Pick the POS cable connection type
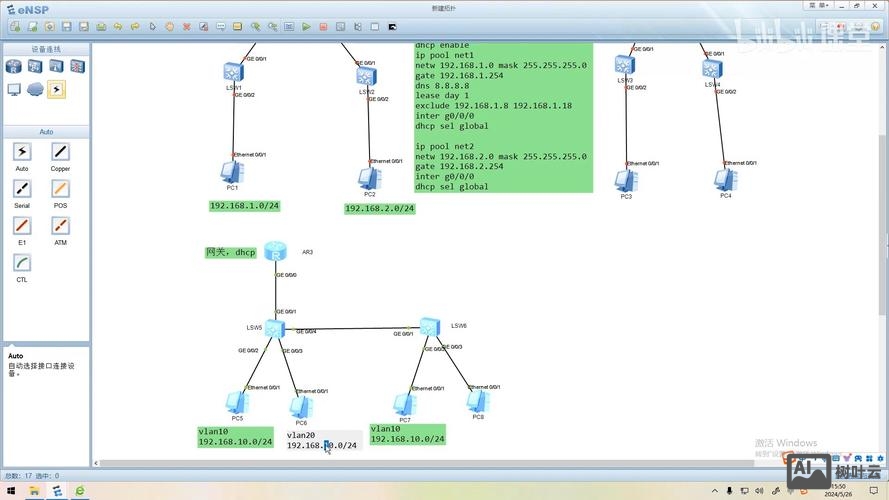 (x=61, y=189)
